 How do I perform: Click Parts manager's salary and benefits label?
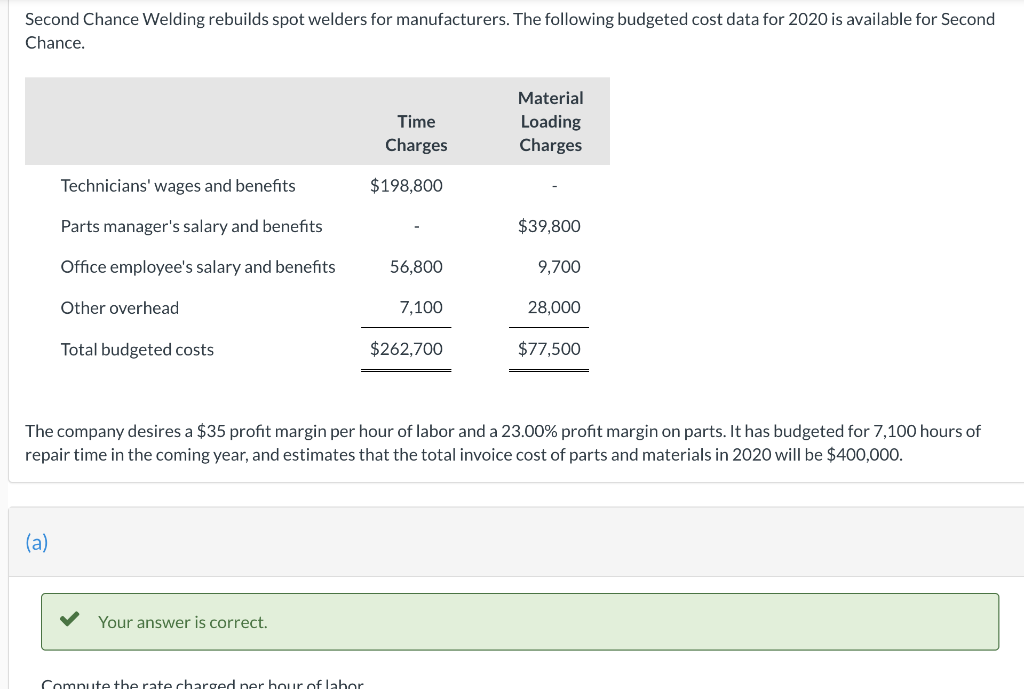tap(191, 227)
